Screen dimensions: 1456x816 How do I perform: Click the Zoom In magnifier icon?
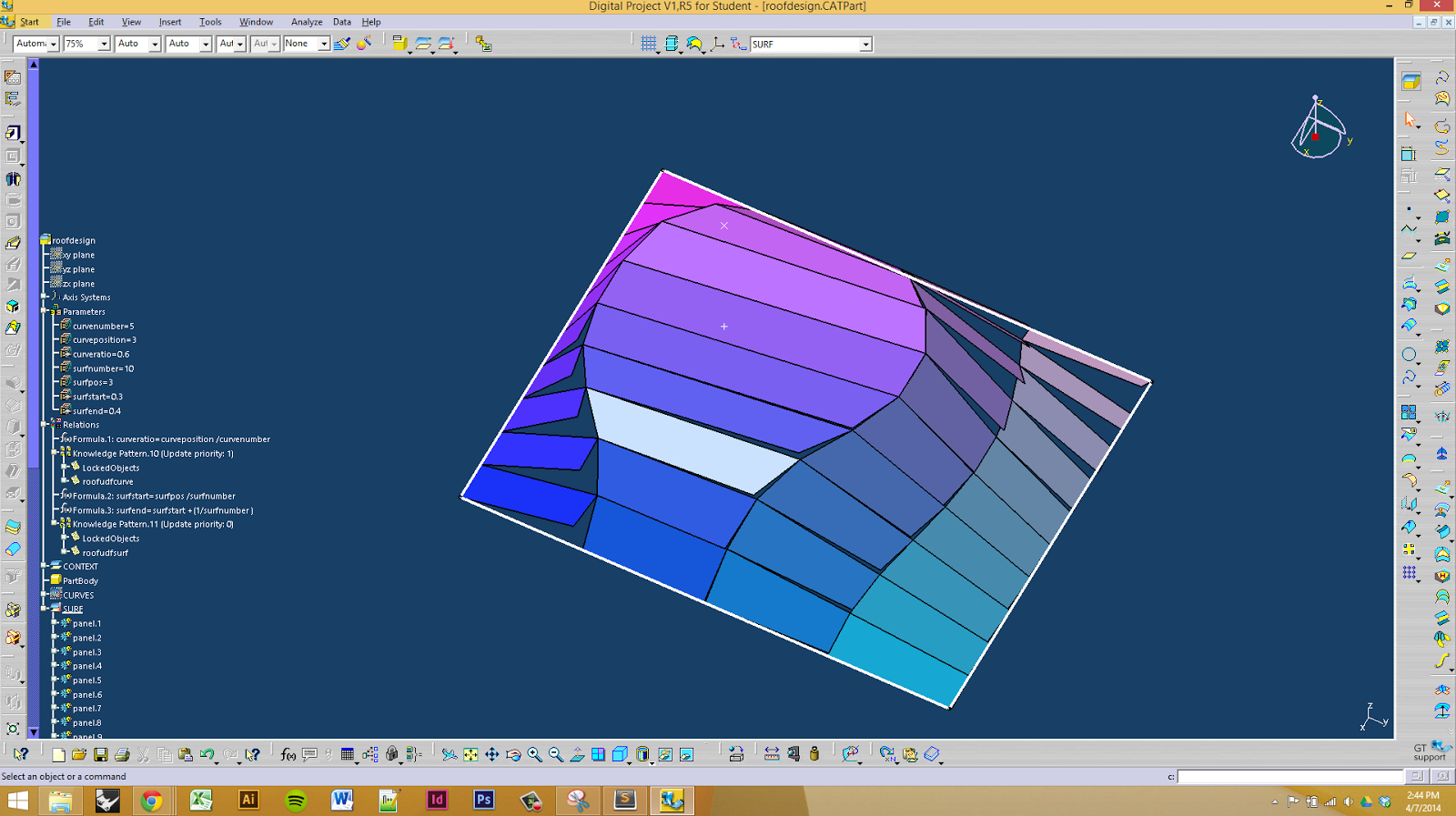point(534,754)
